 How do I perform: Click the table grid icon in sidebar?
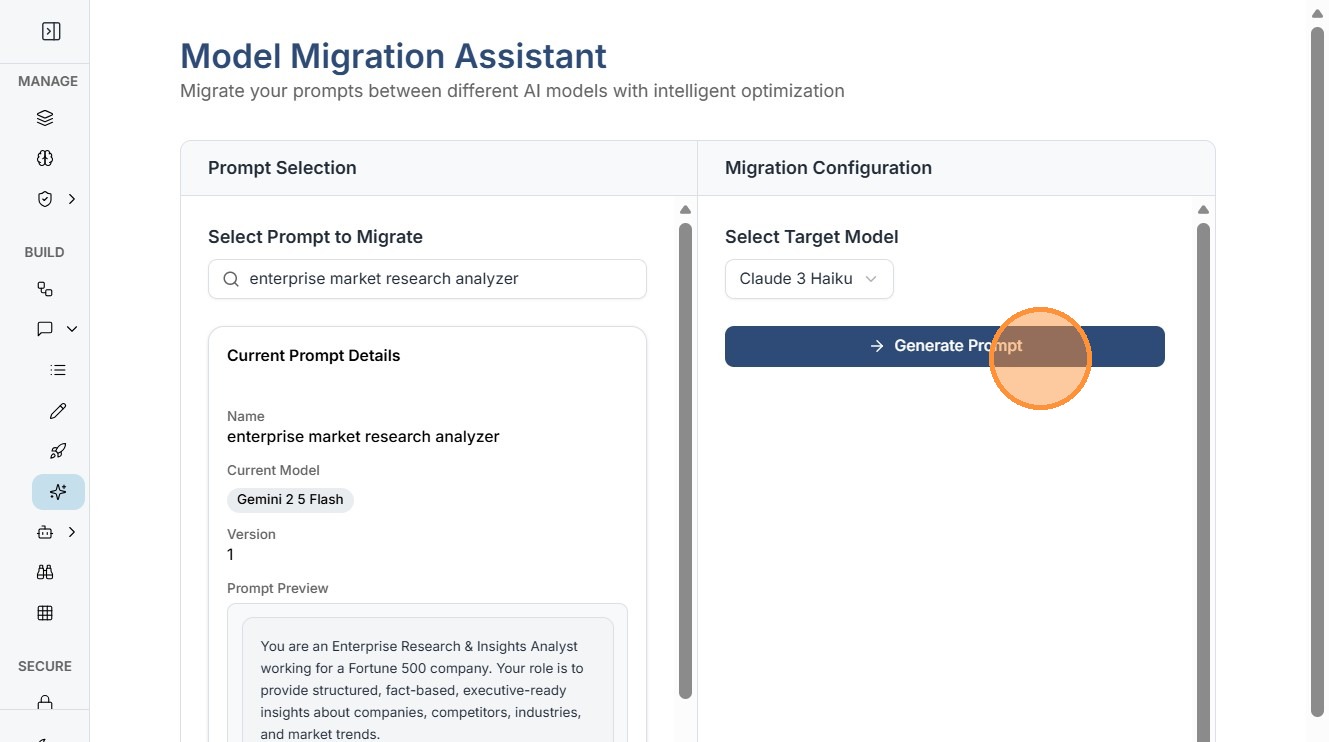point(45,613)
